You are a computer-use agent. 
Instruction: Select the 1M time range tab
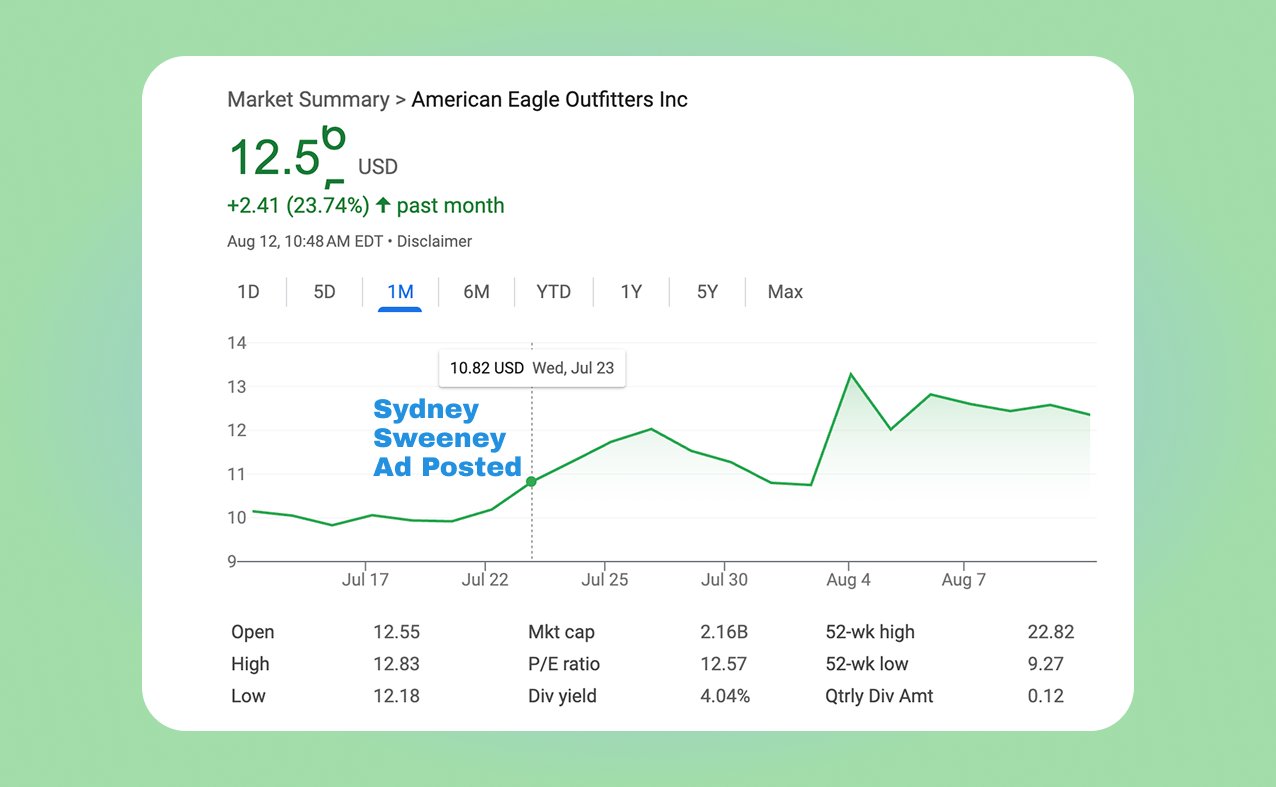(x=400, y=292)
